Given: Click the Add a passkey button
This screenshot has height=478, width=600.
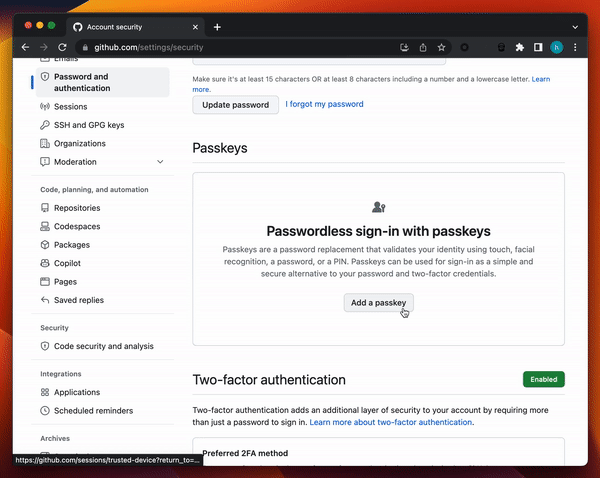Looking at the screenshot, I should 378,302.
